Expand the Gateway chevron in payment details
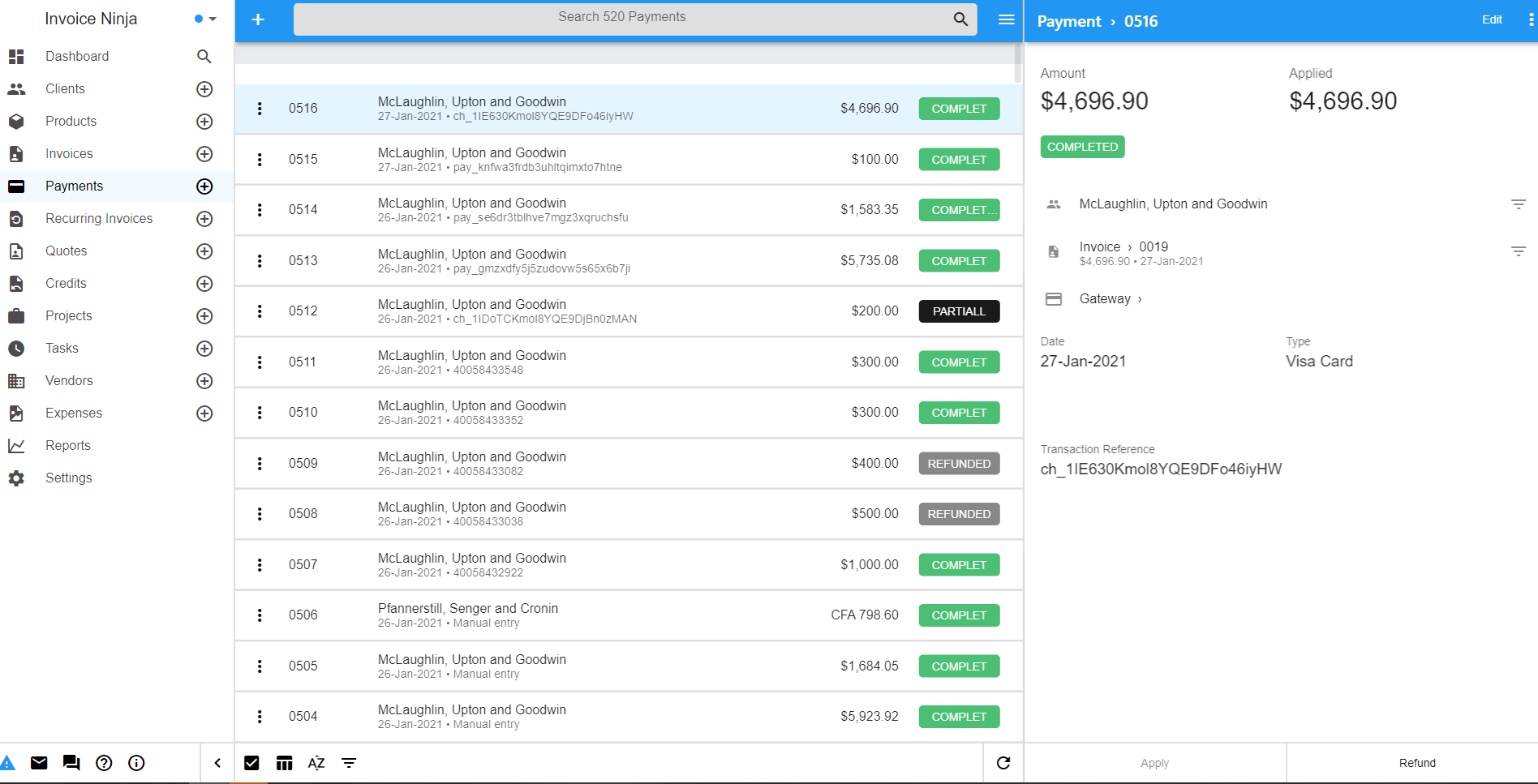The image size is (1538, 784). [x=1140, y=299]
